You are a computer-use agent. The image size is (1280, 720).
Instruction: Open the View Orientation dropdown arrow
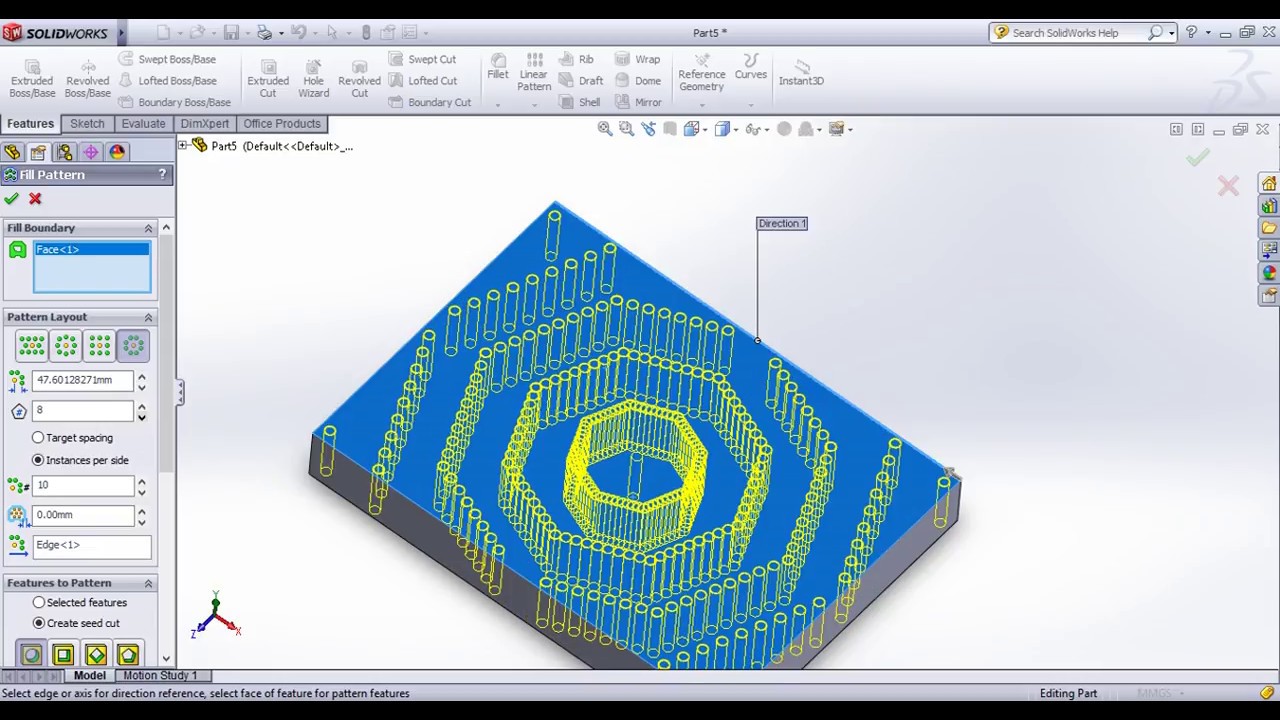click(x=705, y=129)
